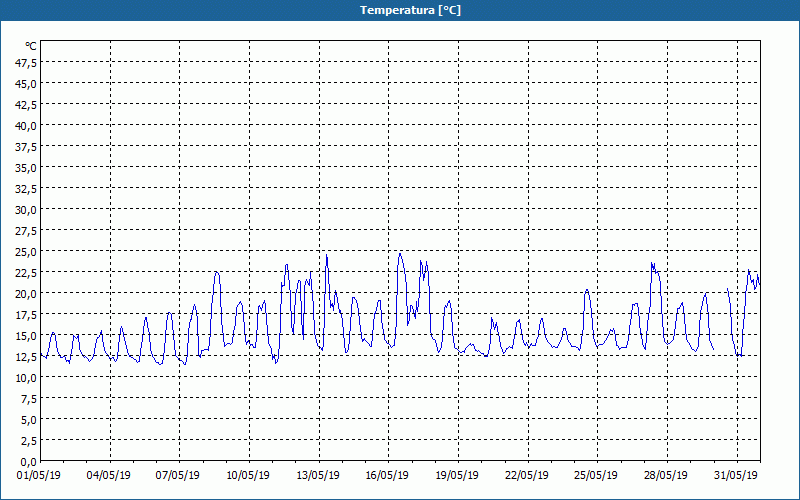Select the 31/05/19 date label

tap(736, 476)
